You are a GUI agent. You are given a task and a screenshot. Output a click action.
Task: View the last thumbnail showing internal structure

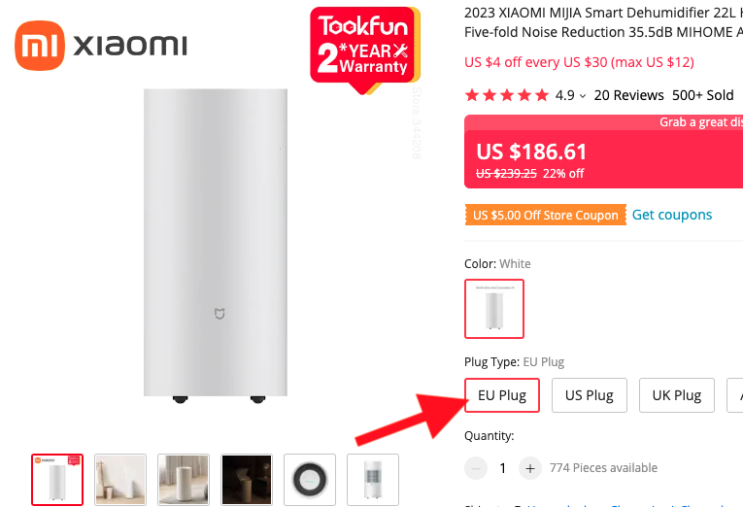point(373,480)
